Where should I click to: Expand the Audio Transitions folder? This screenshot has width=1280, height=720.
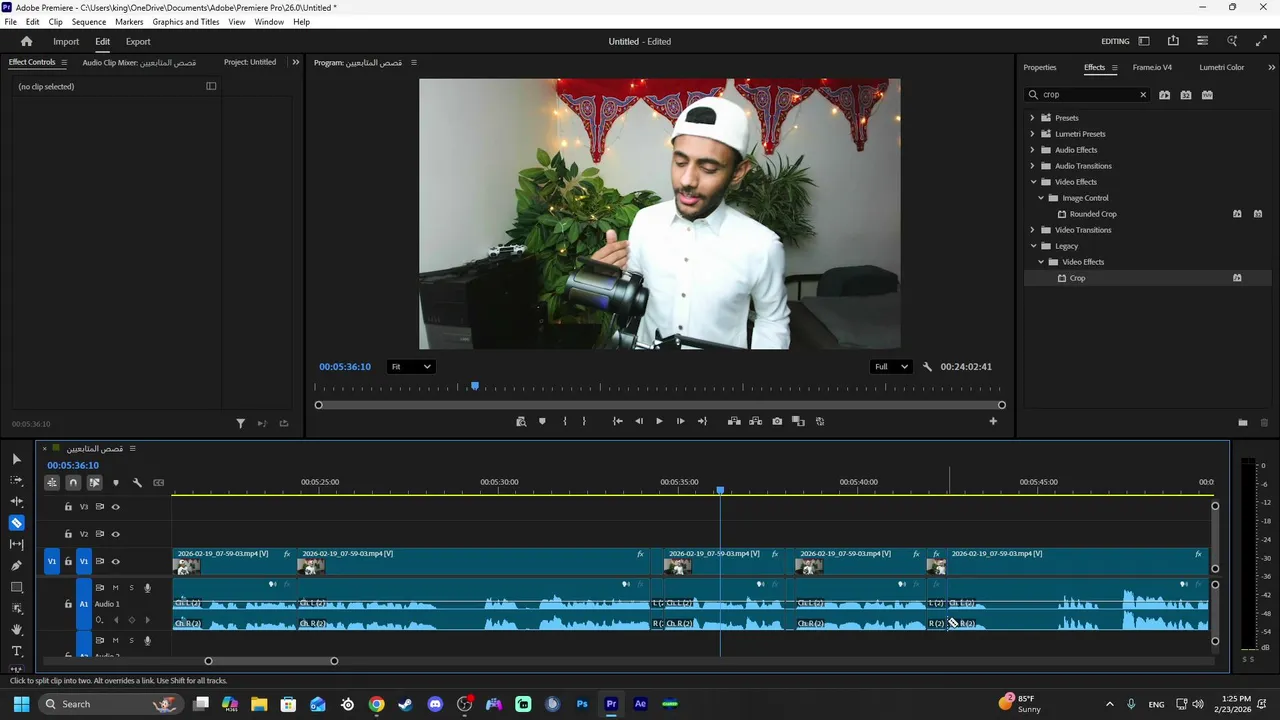coord(1033,166)
